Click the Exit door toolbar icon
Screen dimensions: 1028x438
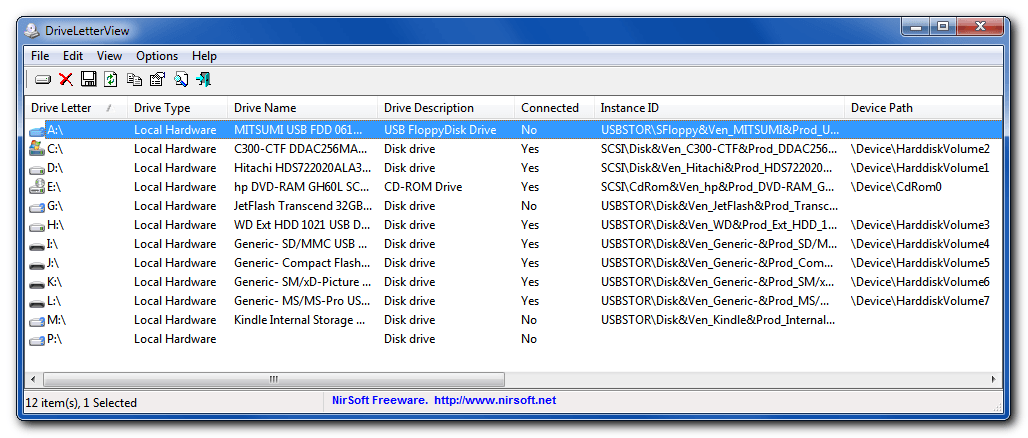click(x=204, y=79)
